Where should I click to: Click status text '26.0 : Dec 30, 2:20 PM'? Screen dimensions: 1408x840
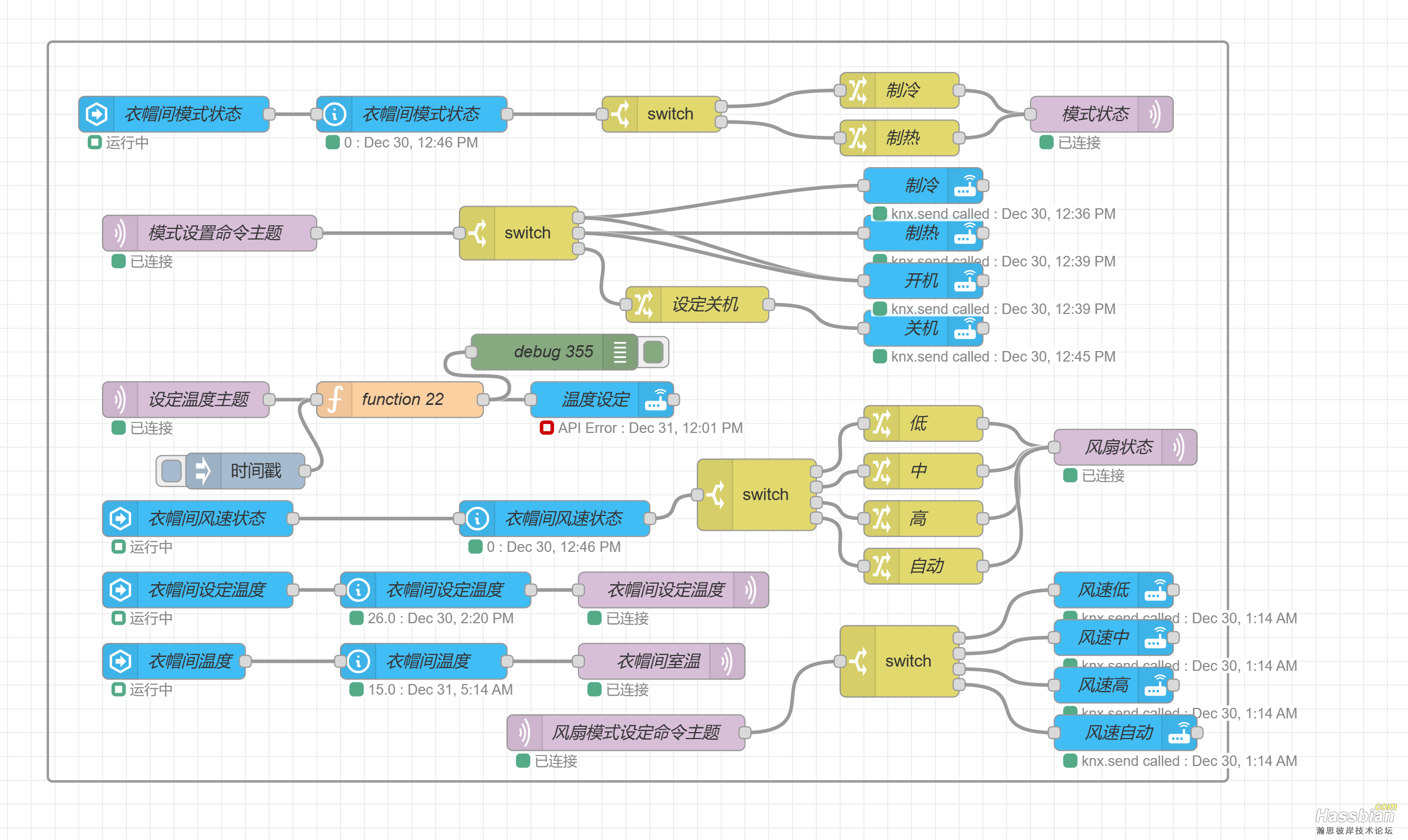(440, 618)
